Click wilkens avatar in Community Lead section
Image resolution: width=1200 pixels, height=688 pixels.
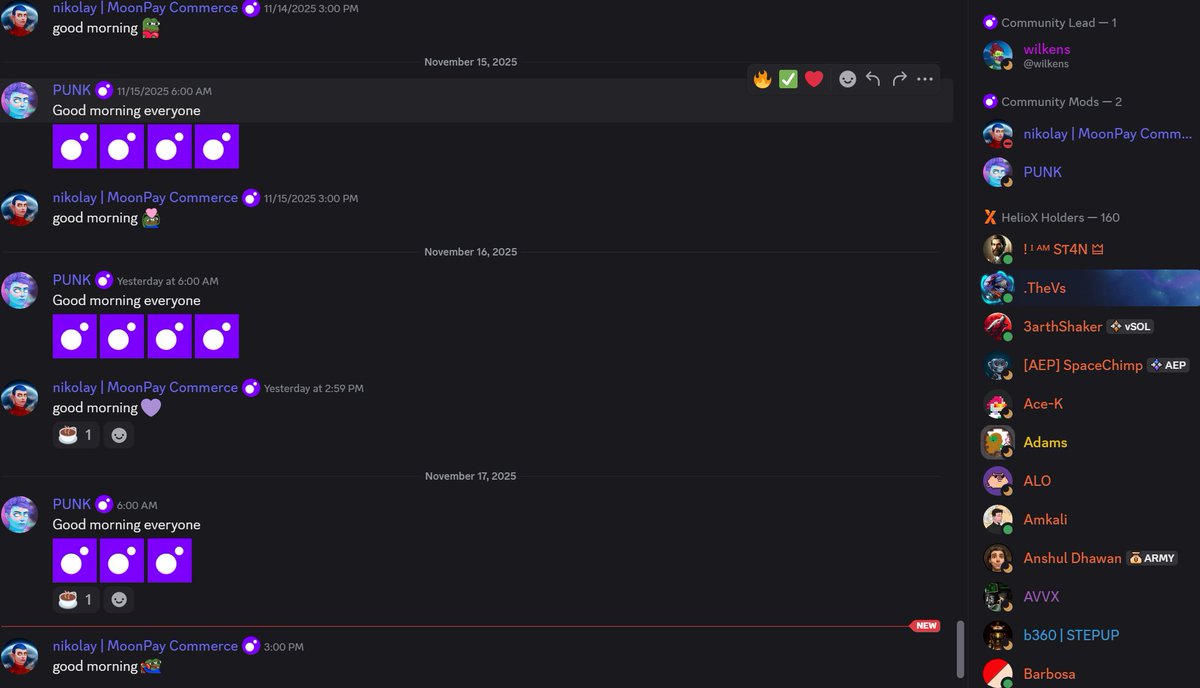point(998,56)
